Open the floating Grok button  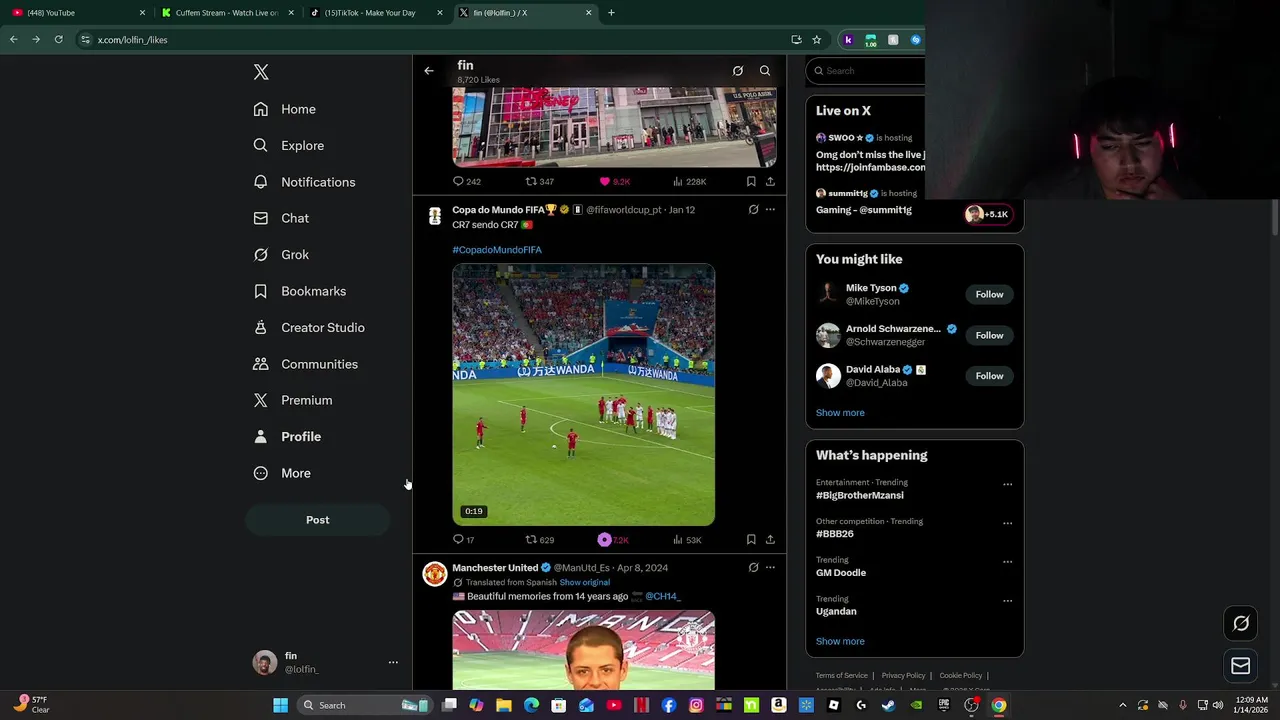pyautogui.click(x=1241, y=623)
